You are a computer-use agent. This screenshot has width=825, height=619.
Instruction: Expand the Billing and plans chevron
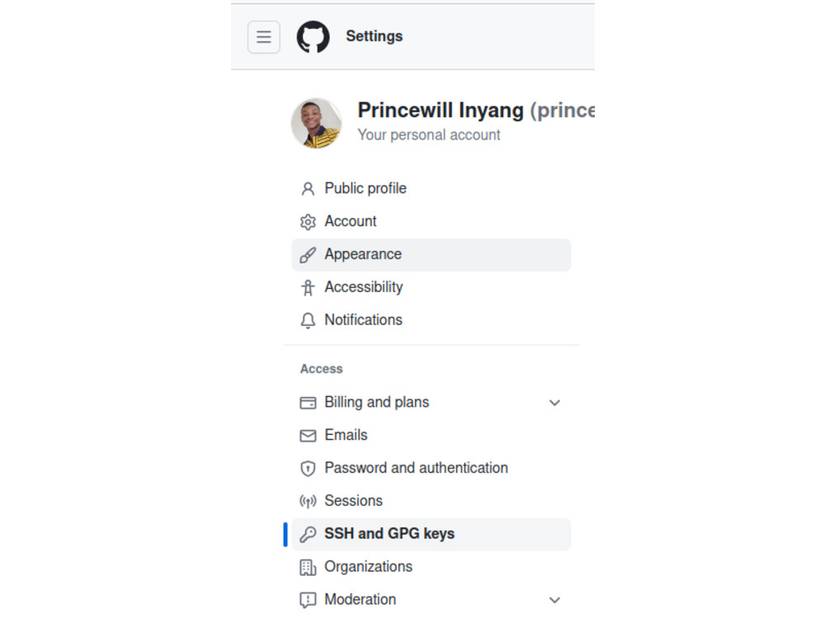tap(555, 403)
